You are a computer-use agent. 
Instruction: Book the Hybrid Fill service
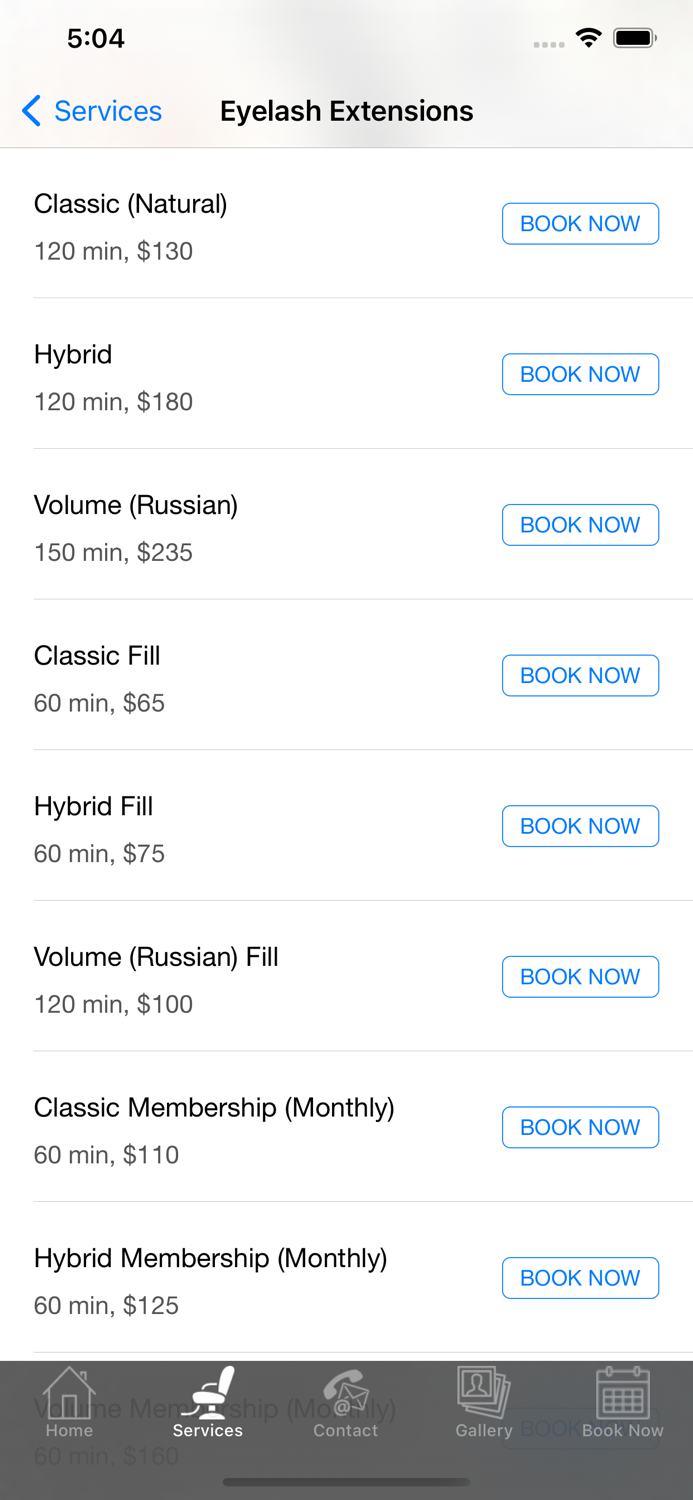point(580,826)
